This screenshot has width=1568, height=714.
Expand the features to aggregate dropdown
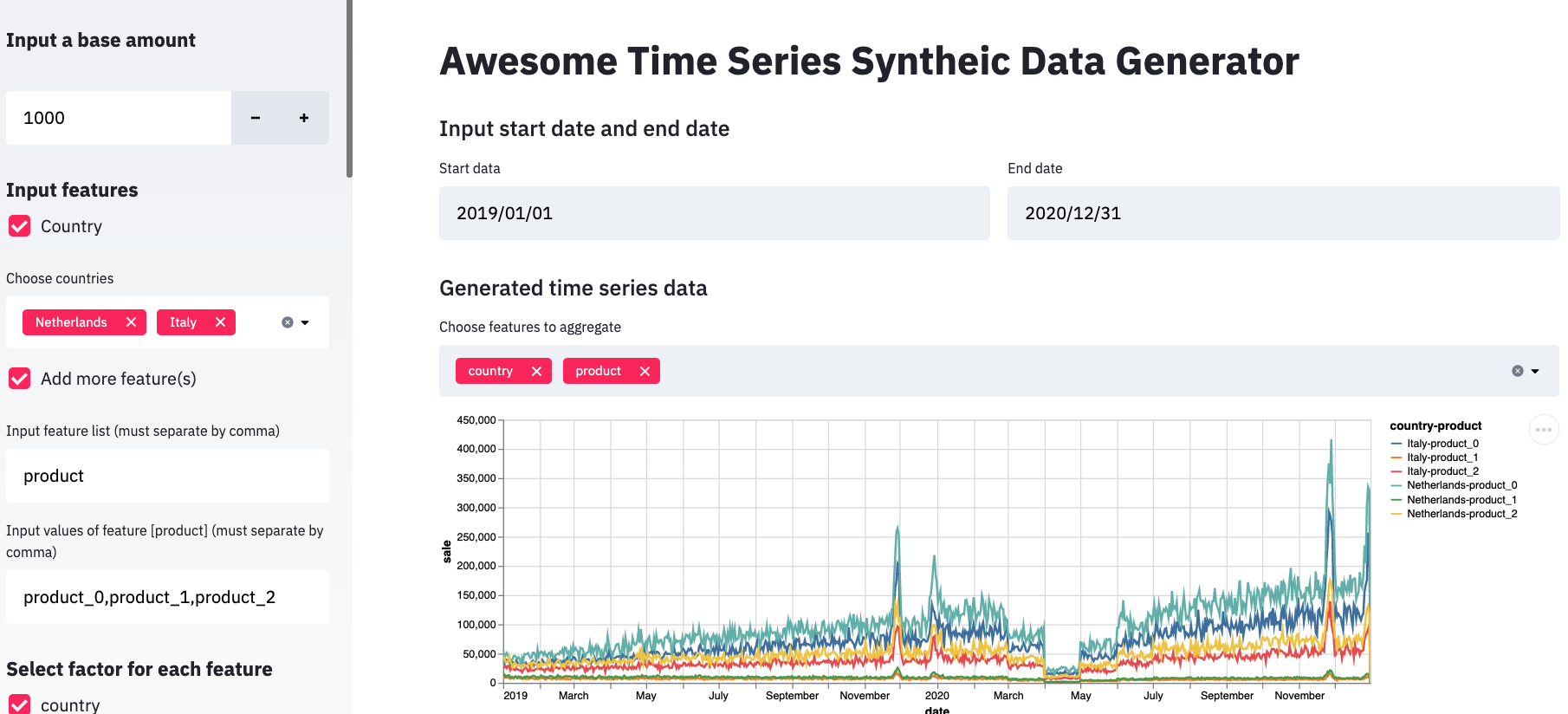1535,371
